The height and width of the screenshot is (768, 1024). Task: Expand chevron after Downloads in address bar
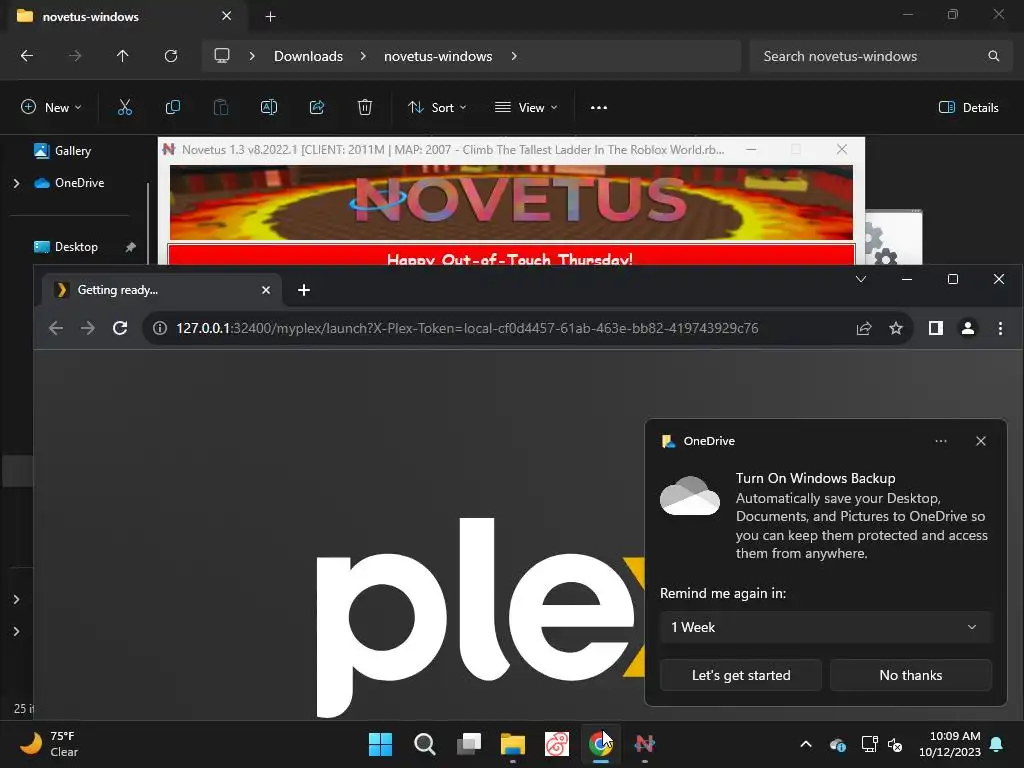363,56
